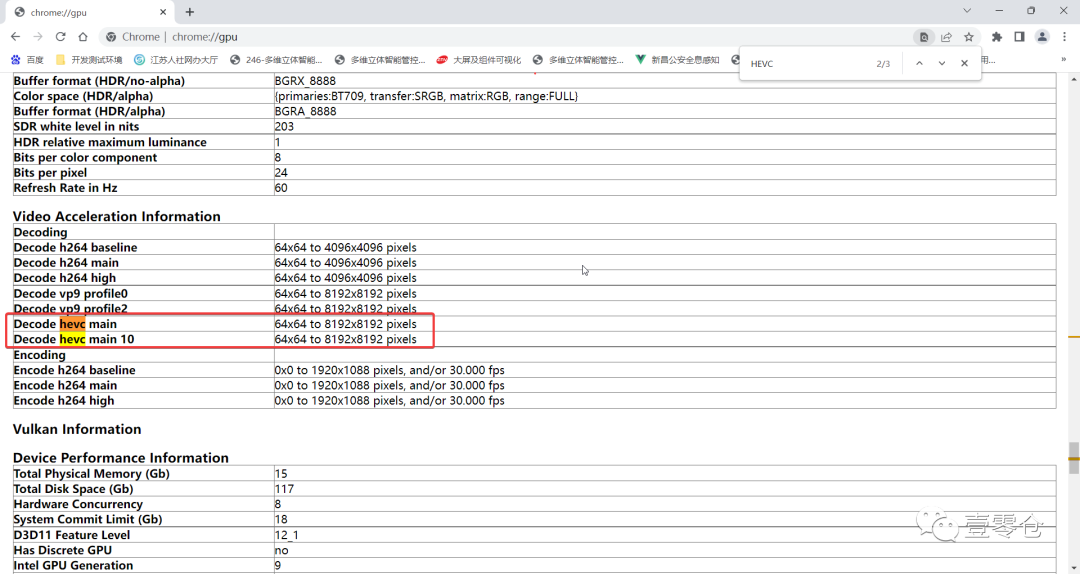This screenshot has height=574, width=1080.
Task: Expand the tab search chevron
Action: [967, 11]
